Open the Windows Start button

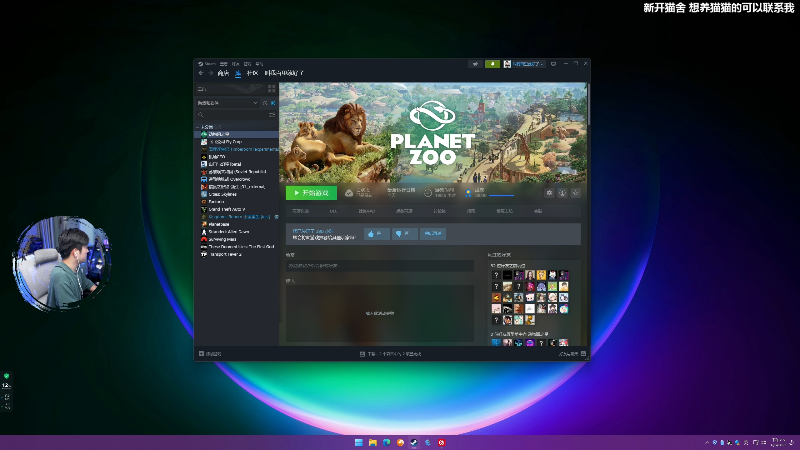click(359, 442)
